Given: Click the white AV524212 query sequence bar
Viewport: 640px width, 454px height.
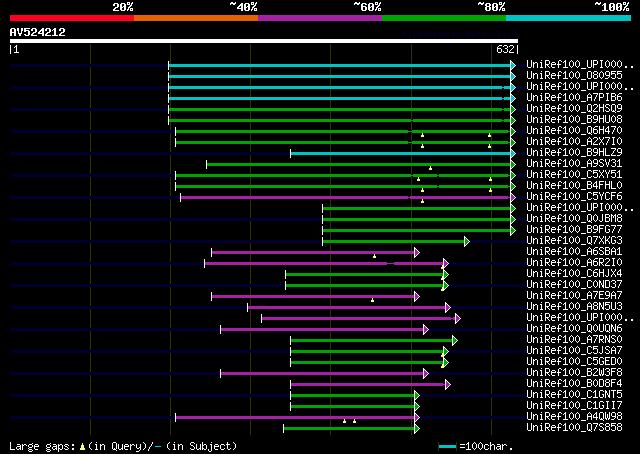Looking at the screenshot, I should click(264, 41).
